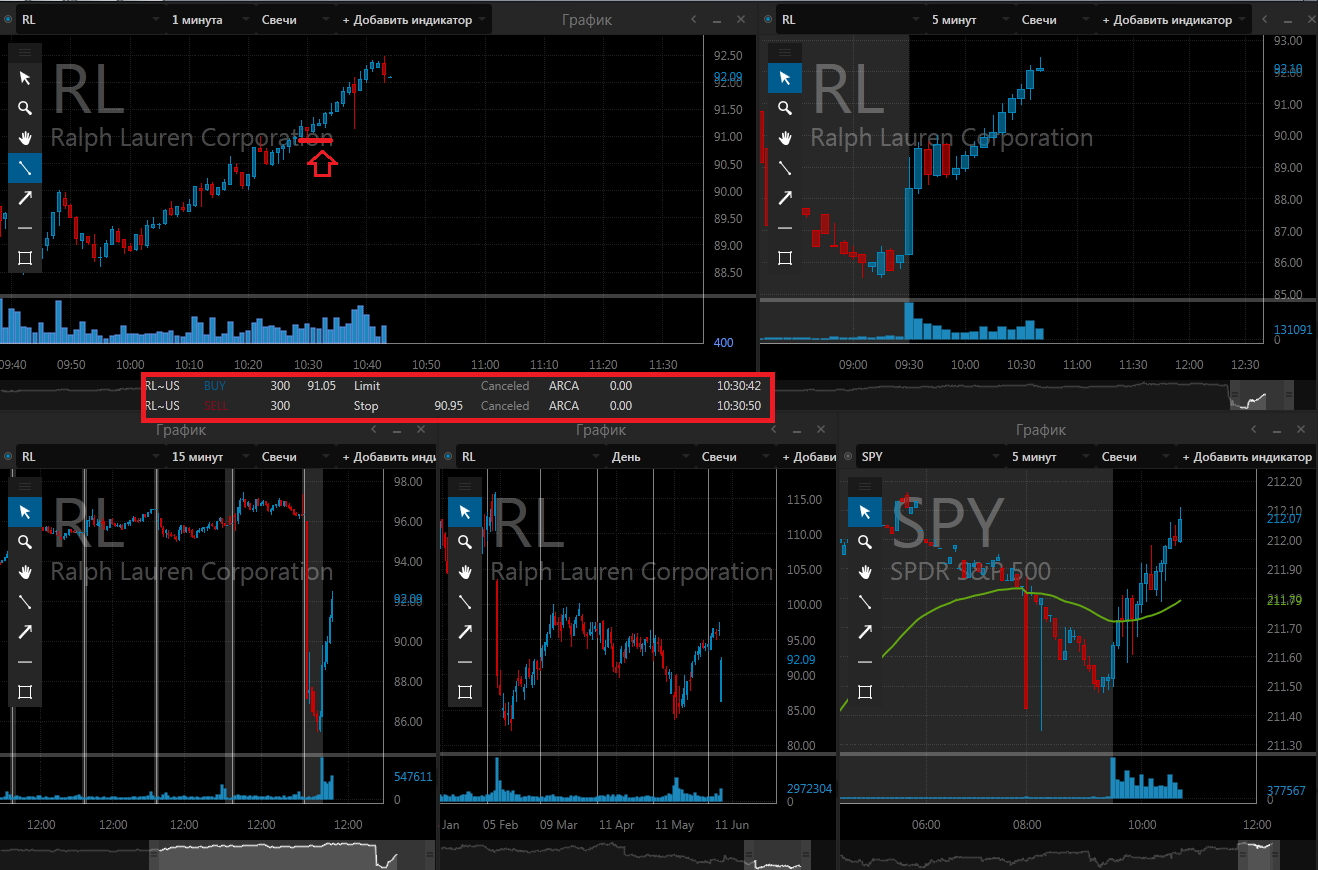Click the back chevron on the SPY График panel
The image size is (1318, 870).
(1254, 429)
